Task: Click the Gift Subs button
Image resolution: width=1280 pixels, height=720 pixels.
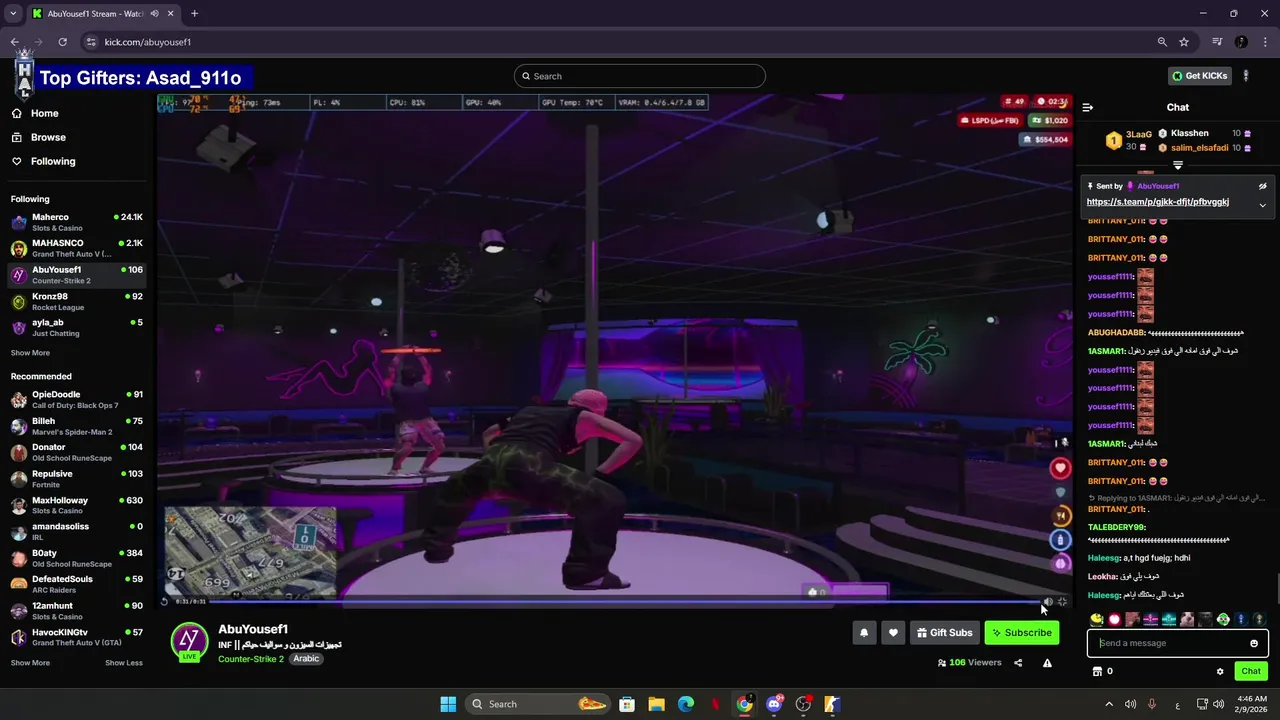Action: point(944,633)
